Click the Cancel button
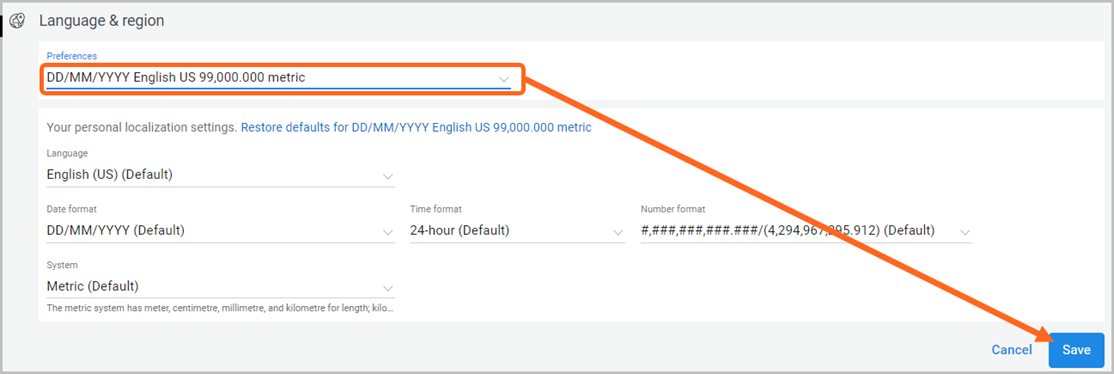Viewport: 1114px width, 374px height. coord(1012,350)
